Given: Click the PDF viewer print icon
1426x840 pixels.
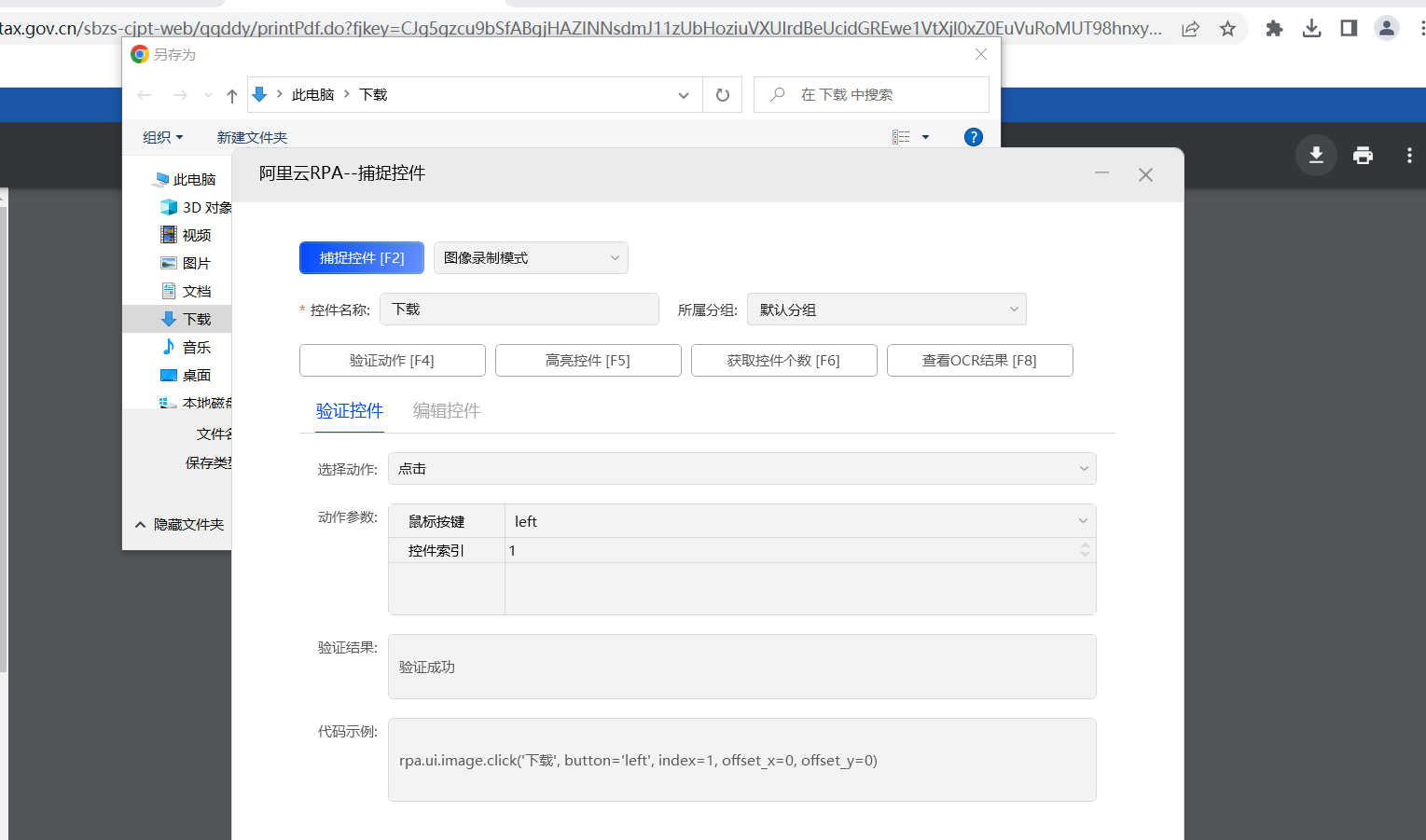Looking at the screenshot, I should point(1363,155).
